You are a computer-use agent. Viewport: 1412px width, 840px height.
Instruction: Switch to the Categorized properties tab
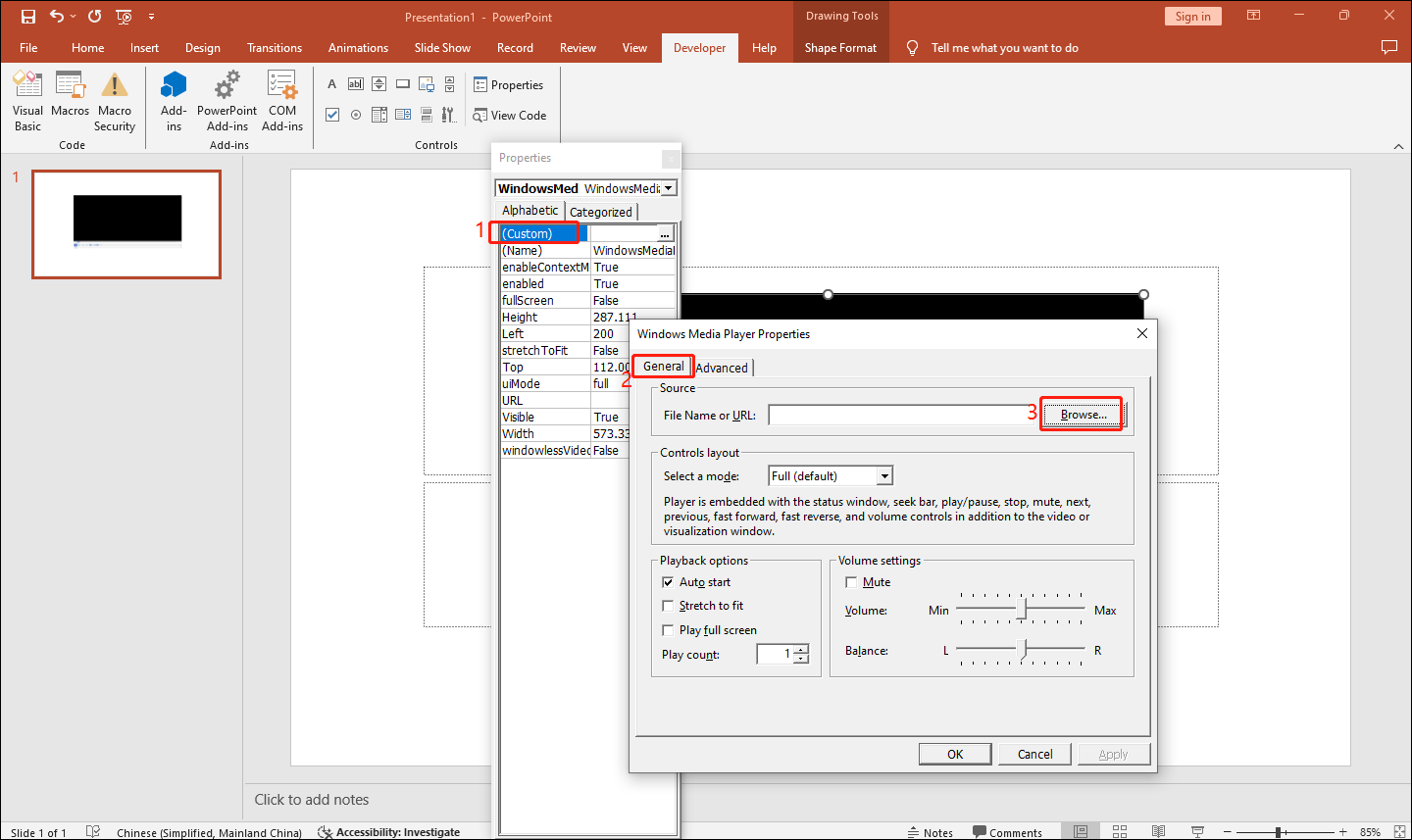pyautogui.click(x=601, y=212)
